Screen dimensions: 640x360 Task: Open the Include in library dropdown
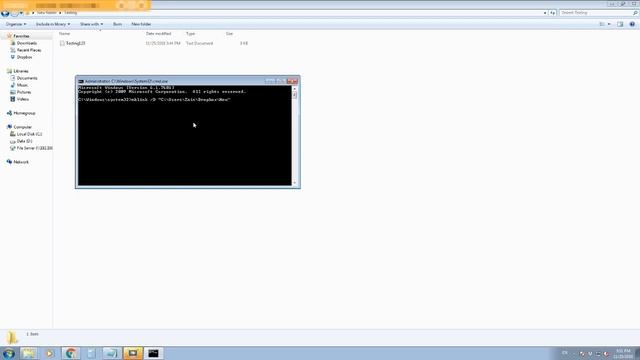point(53,24)
